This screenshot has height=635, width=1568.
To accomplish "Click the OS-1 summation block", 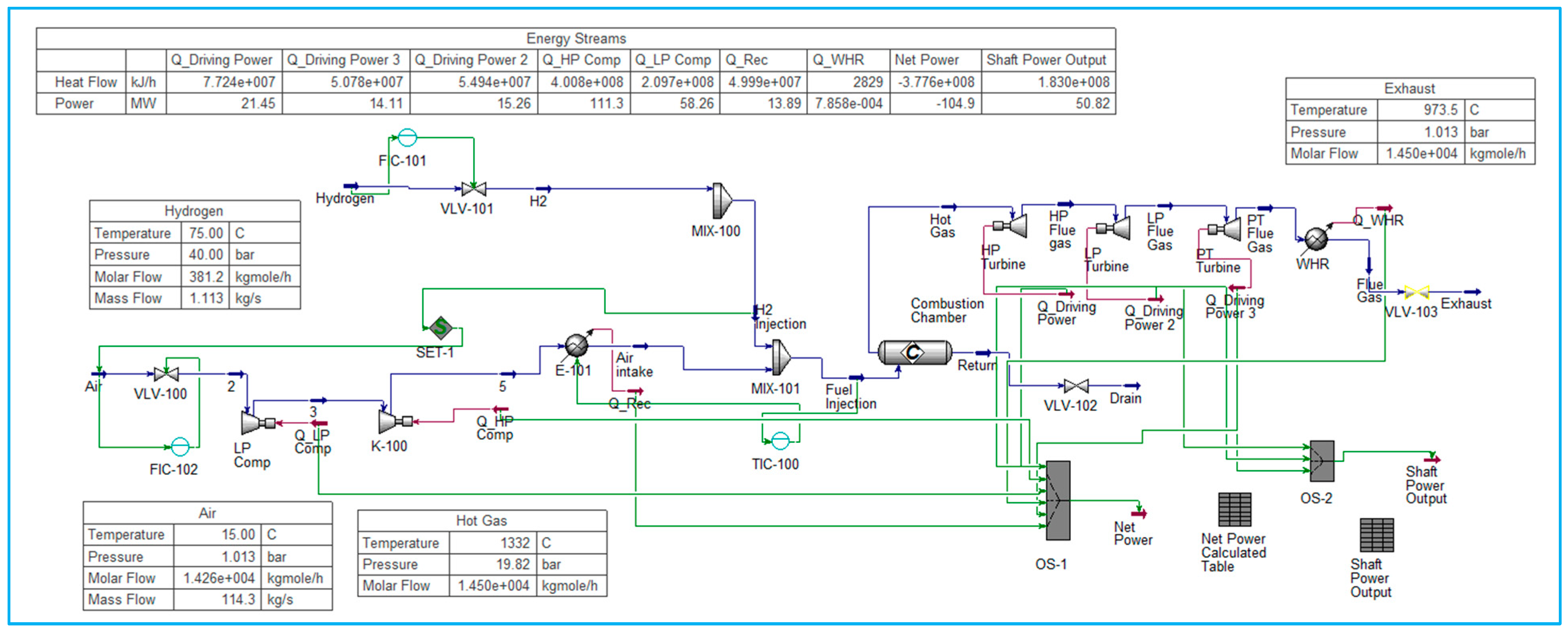I will coord(1058,500).
